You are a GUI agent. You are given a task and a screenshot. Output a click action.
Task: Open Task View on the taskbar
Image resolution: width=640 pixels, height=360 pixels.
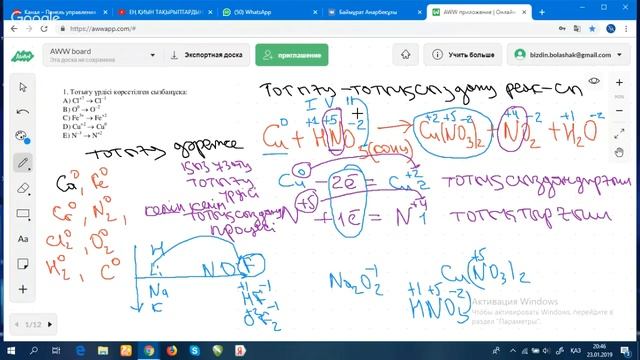(x=56, y=351)
